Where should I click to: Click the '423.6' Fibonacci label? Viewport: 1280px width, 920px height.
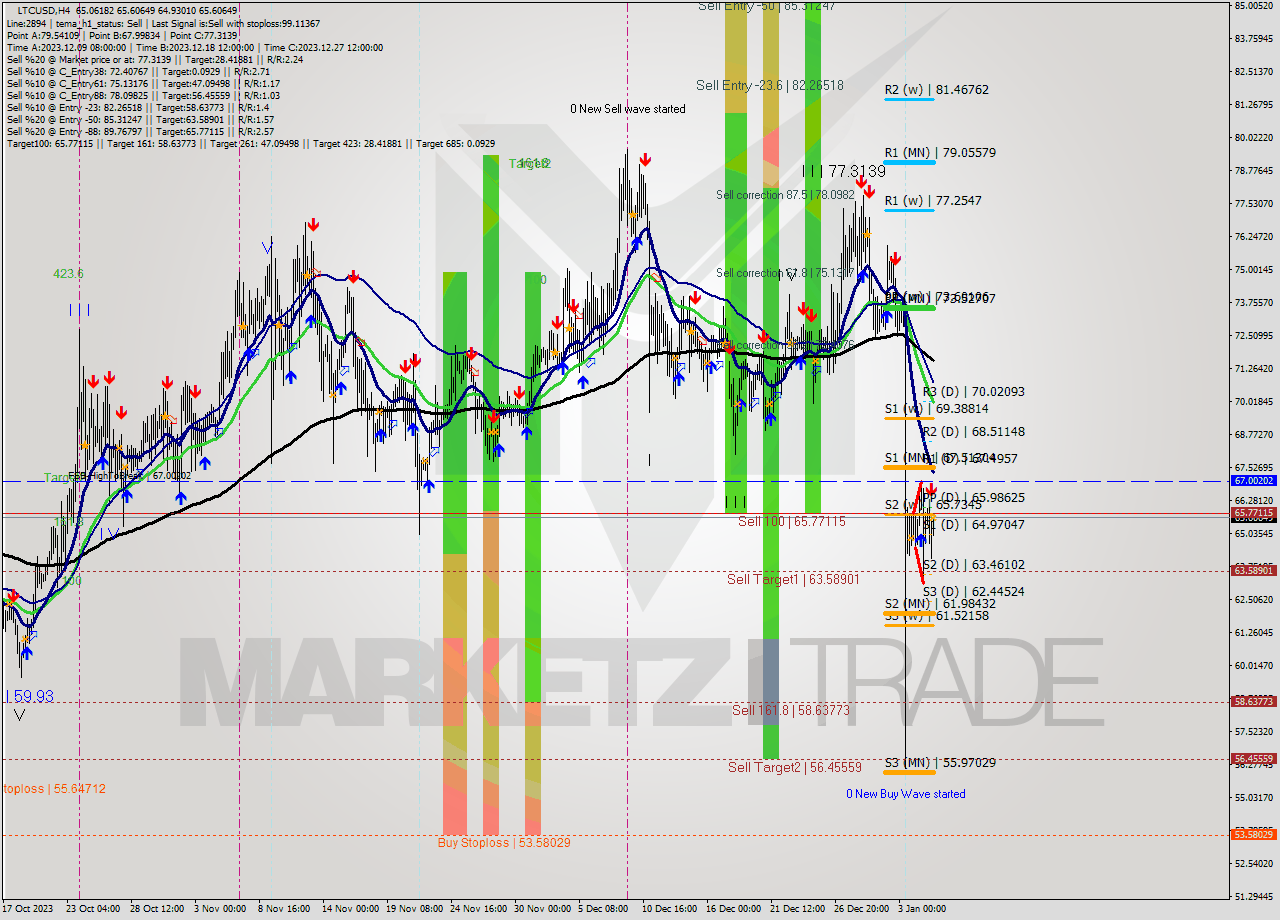69,274
